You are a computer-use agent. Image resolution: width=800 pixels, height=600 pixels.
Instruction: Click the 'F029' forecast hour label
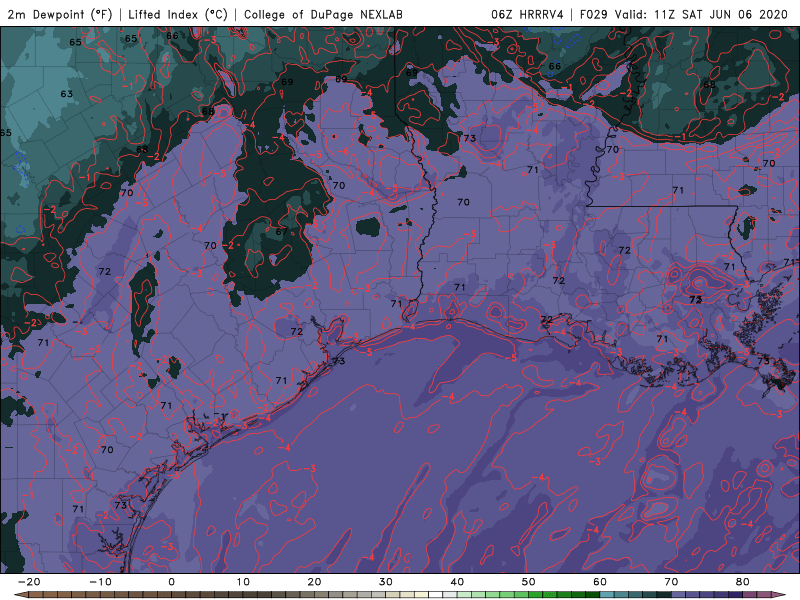594,14
